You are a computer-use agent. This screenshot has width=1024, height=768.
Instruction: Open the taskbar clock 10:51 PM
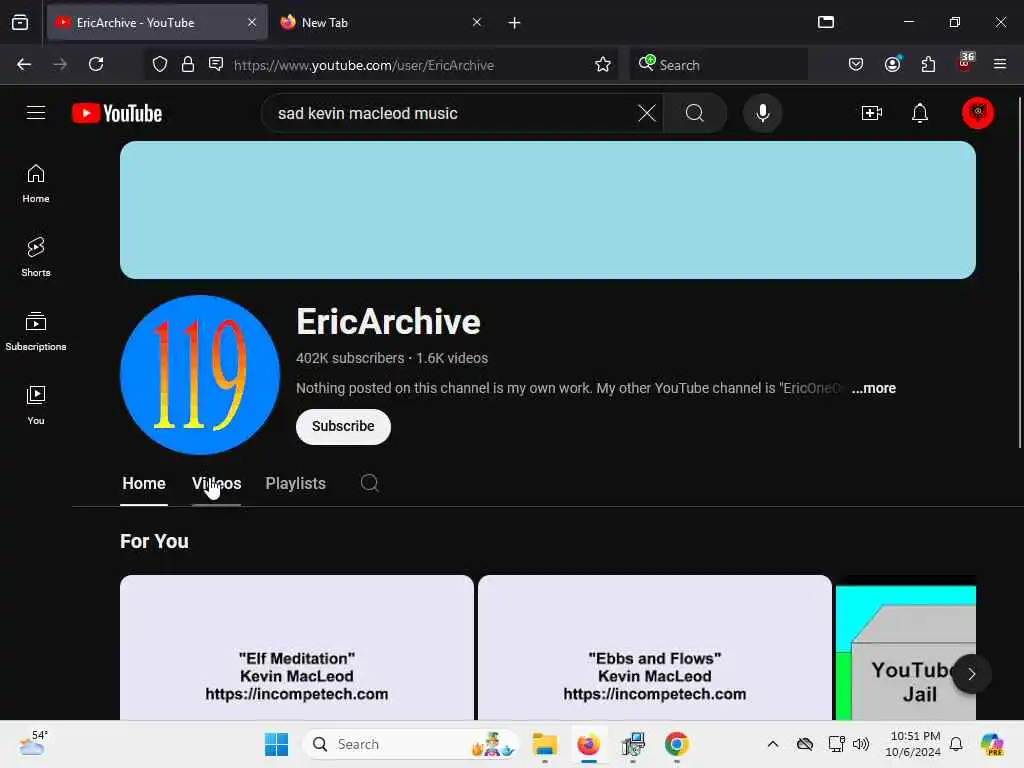(x=914, y=744)
